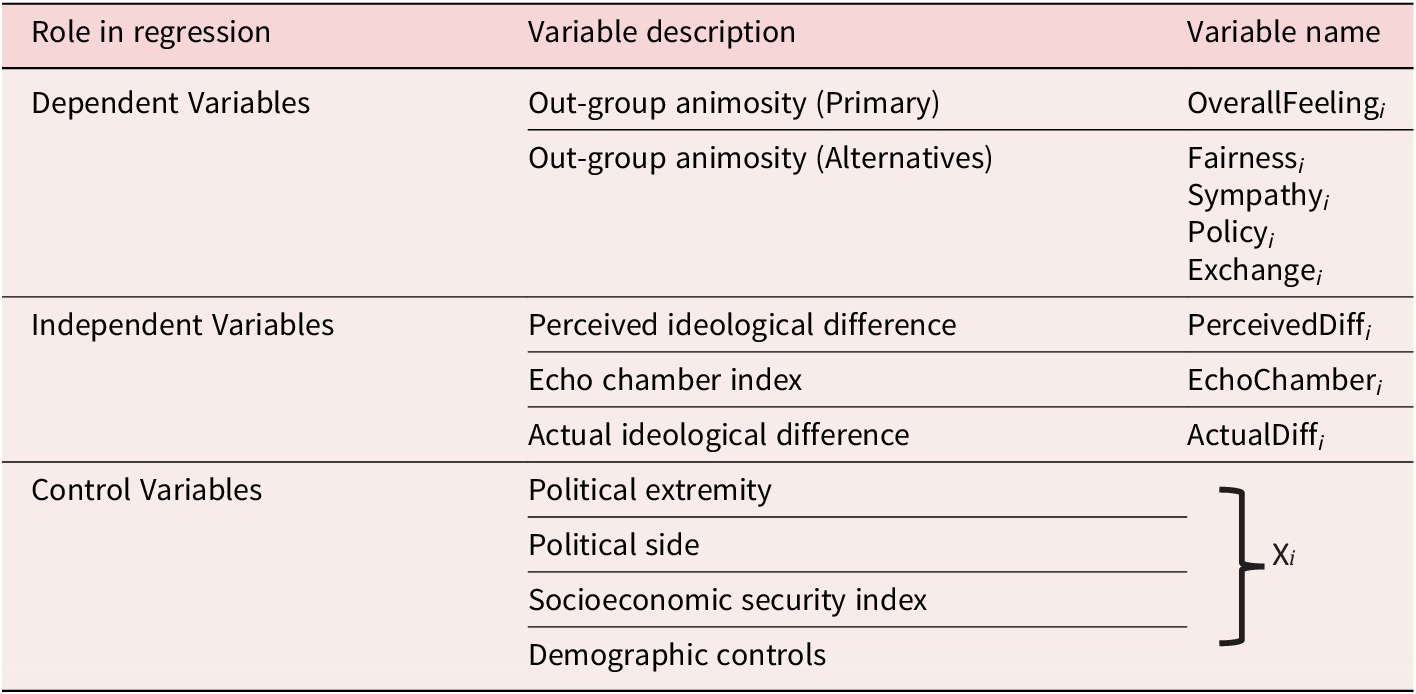Click "Out-group animosity (Primary)" cell
Viewport: 1416px width, 694px height.
pos(734,103)
